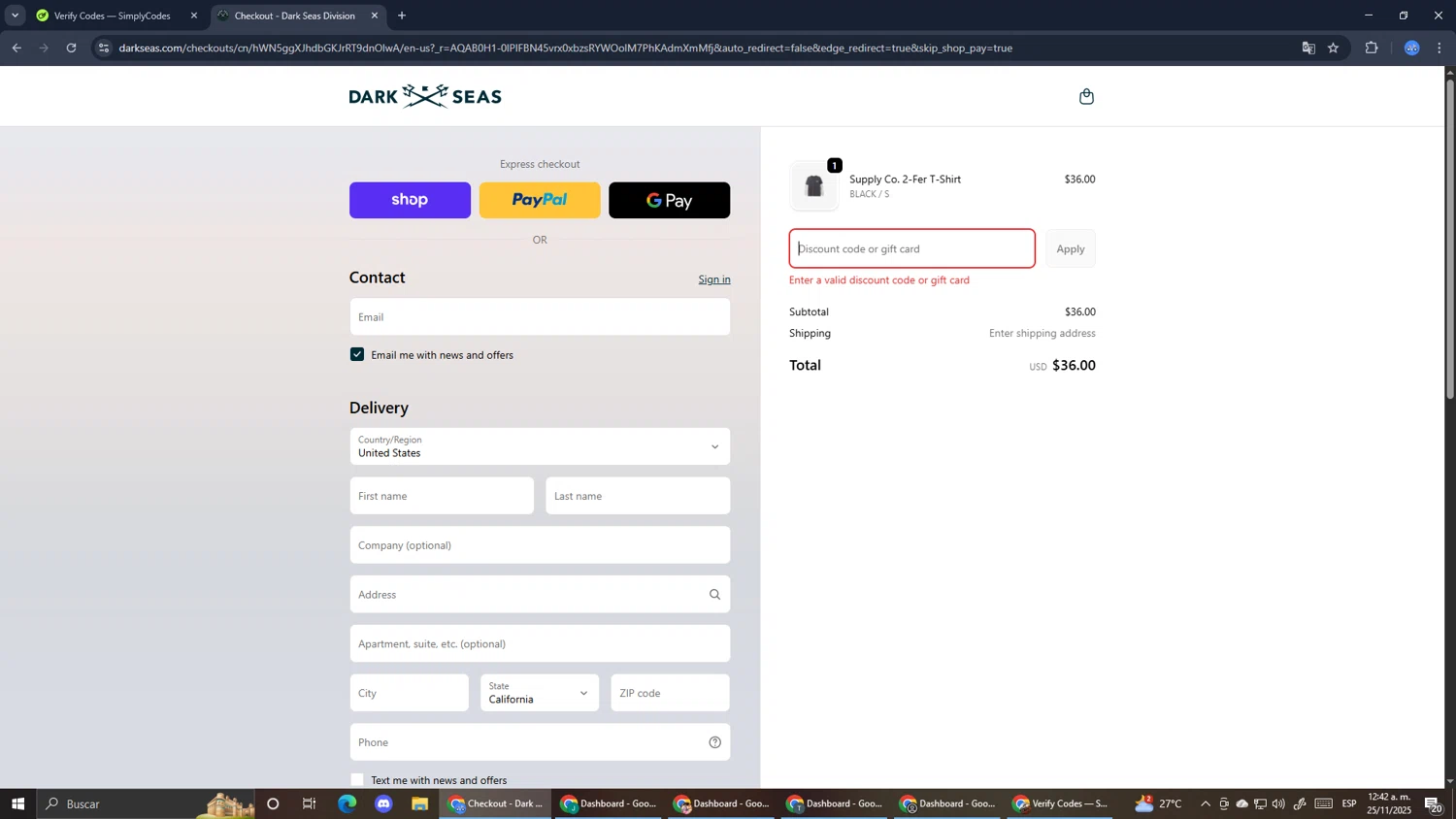Click the ESP language indicator
This screenshot has height=819, width=1456.
1349,803
